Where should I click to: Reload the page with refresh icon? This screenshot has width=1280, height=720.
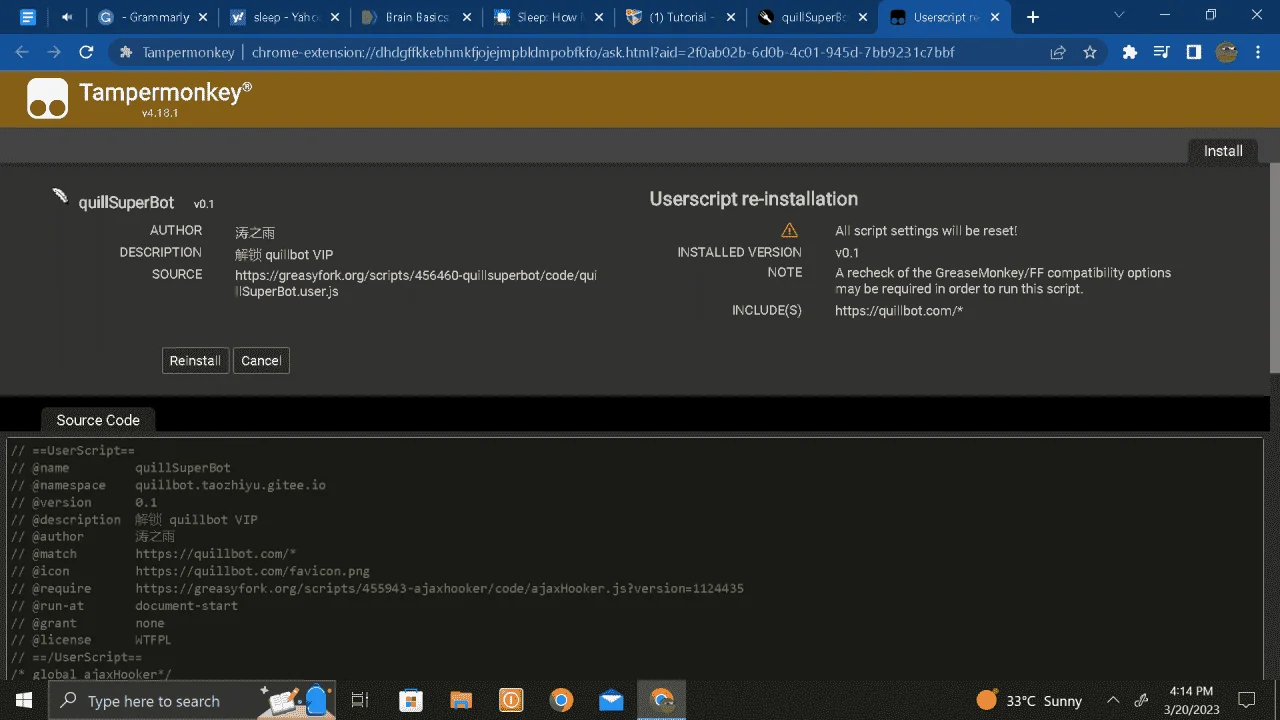click(x=86, y=52)
